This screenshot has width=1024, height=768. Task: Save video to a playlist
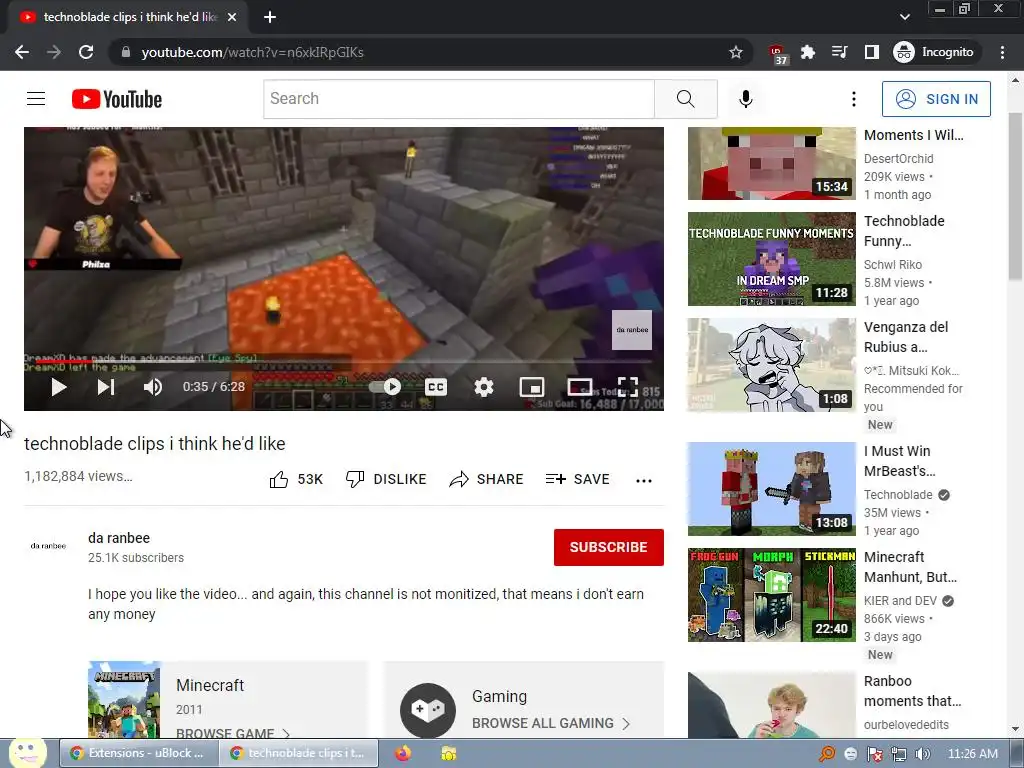pos(577,479)
